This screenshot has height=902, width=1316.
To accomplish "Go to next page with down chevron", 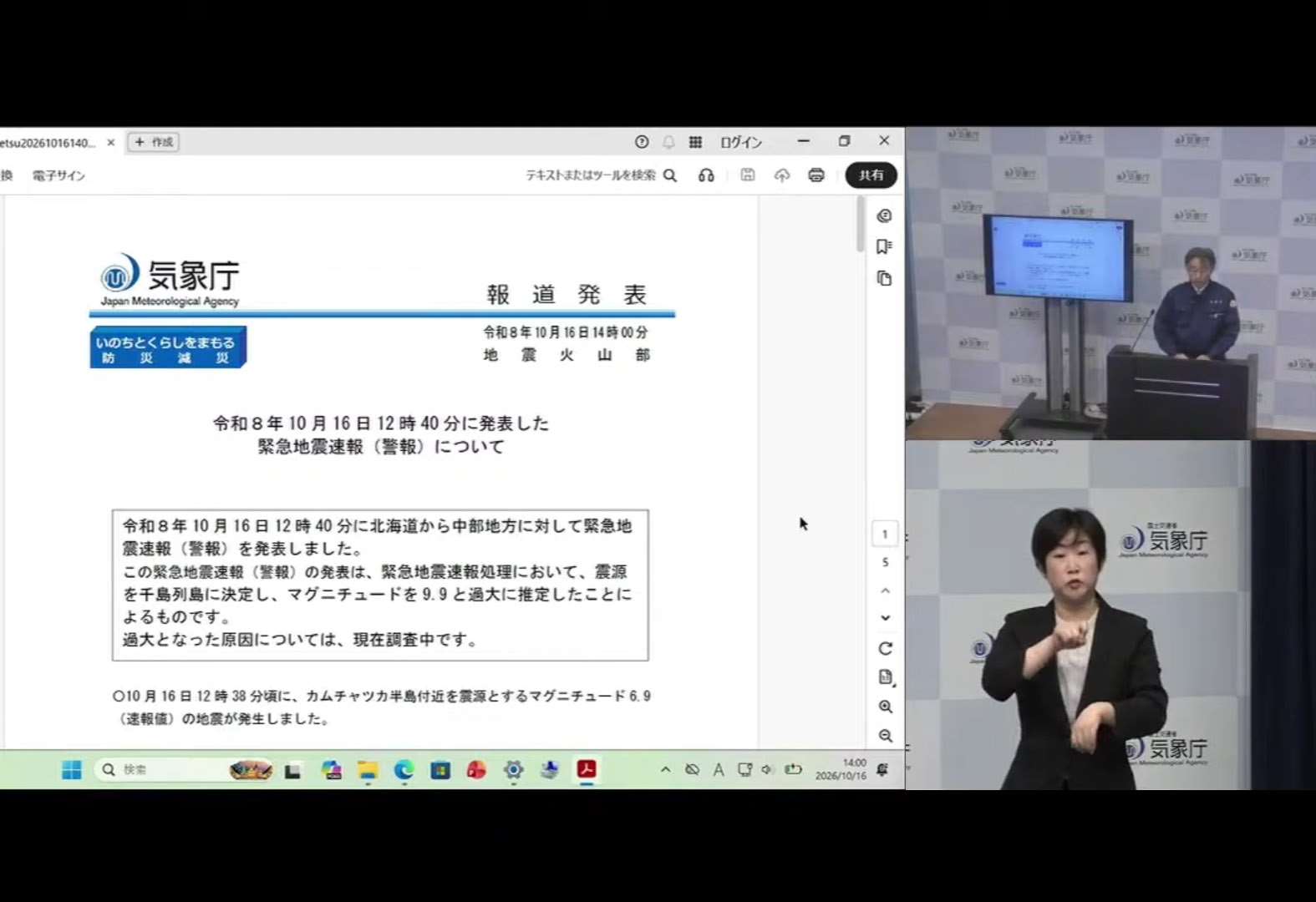I will click(x=886, y=618).
